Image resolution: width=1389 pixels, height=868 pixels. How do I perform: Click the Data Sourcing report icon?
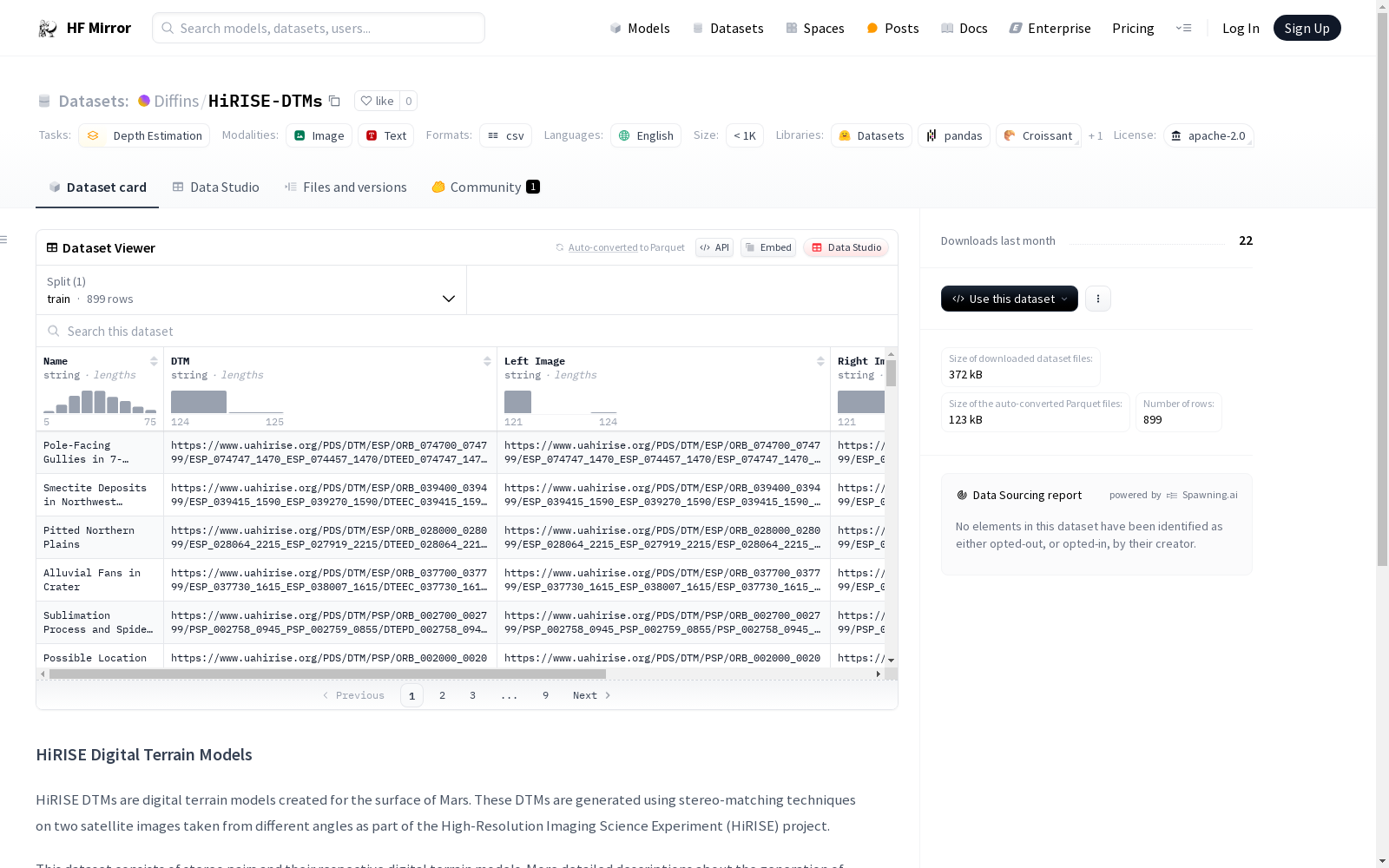pyautogui.click(x=962, y=495)
